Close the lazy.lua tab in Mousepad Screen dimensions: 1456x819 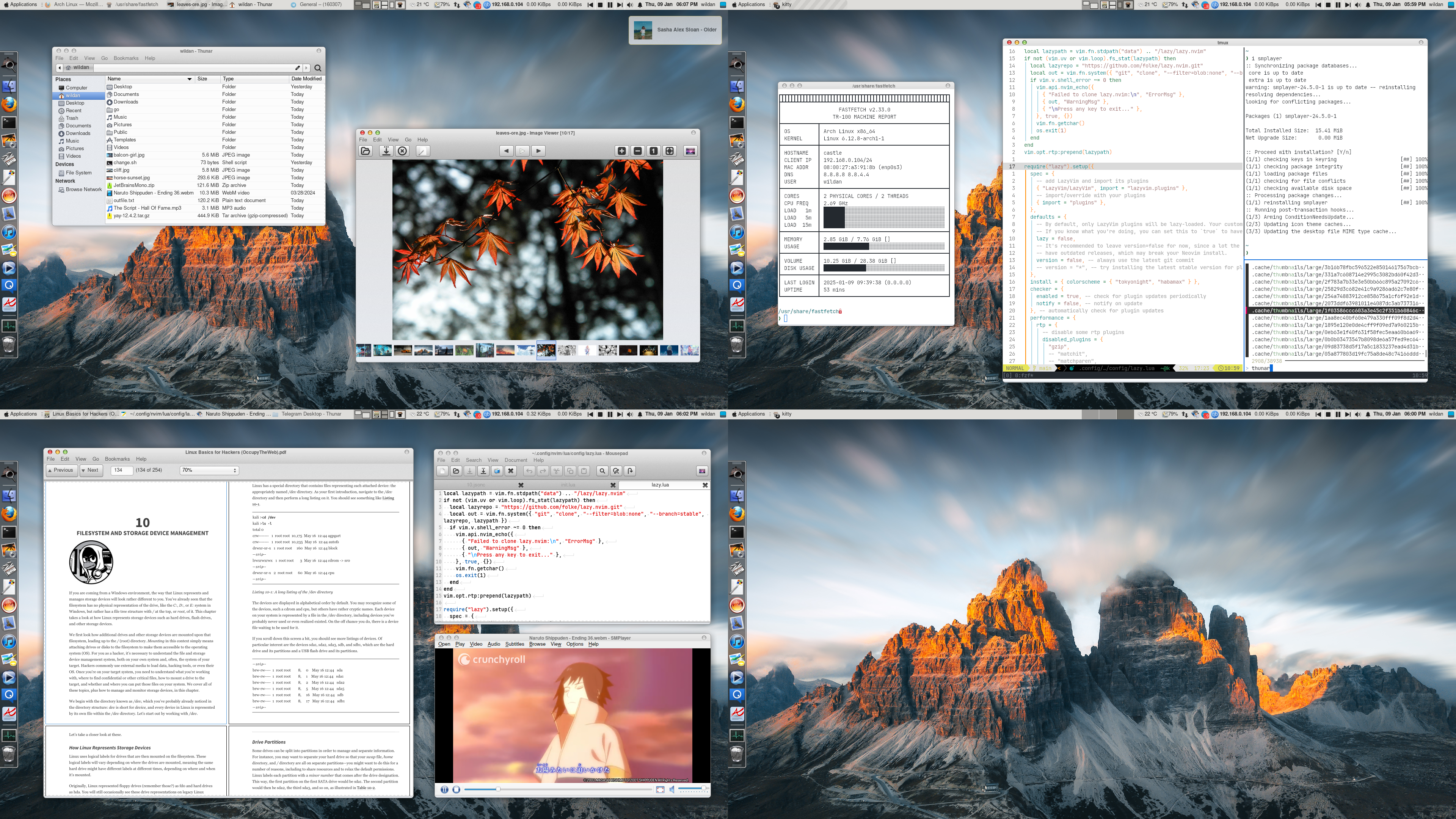[x=705, y=485]
